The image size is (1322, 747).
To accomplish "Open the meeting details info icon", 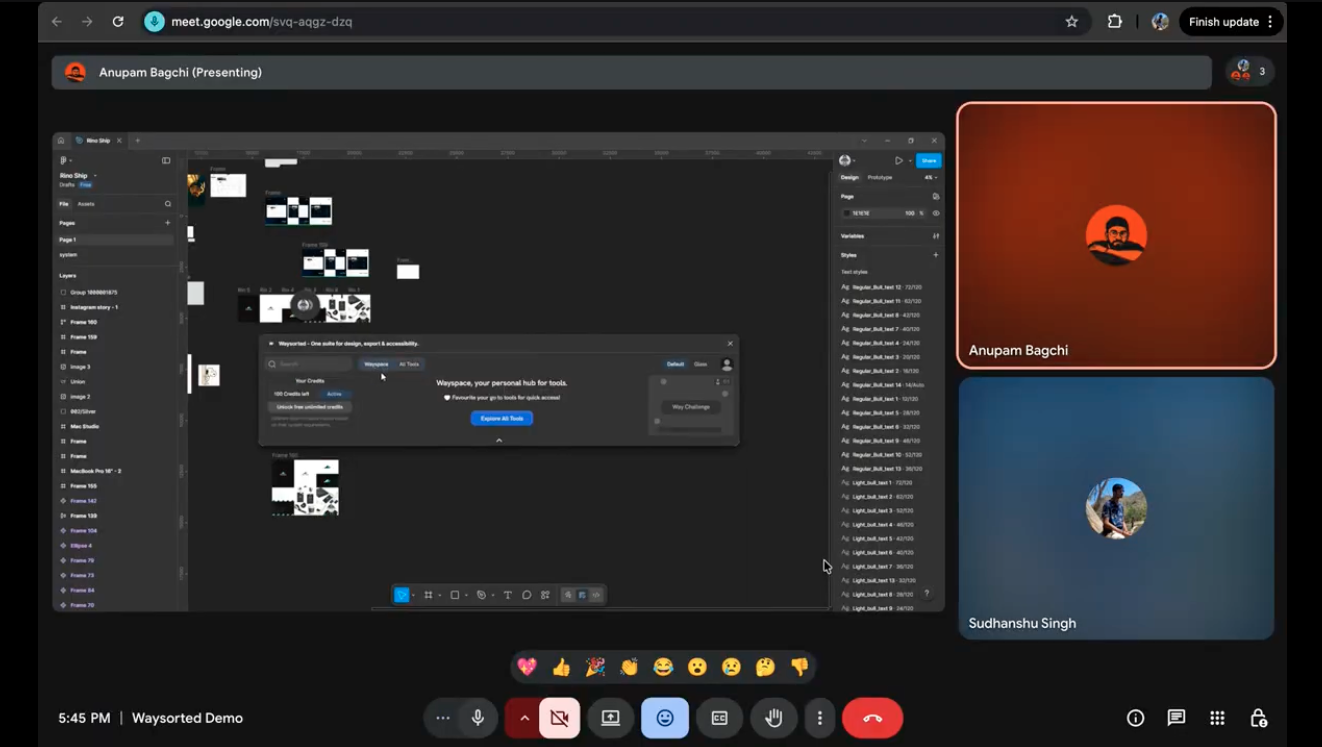I will [1135, 718].
